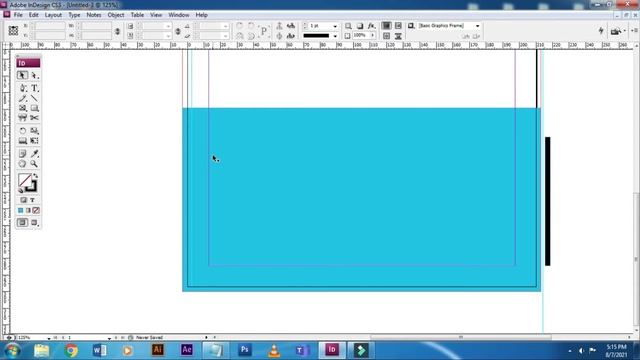Open the scale X percentage dropdown
Image resolution: width=640 pixels, height=360 pixels.
pos(168,26)
